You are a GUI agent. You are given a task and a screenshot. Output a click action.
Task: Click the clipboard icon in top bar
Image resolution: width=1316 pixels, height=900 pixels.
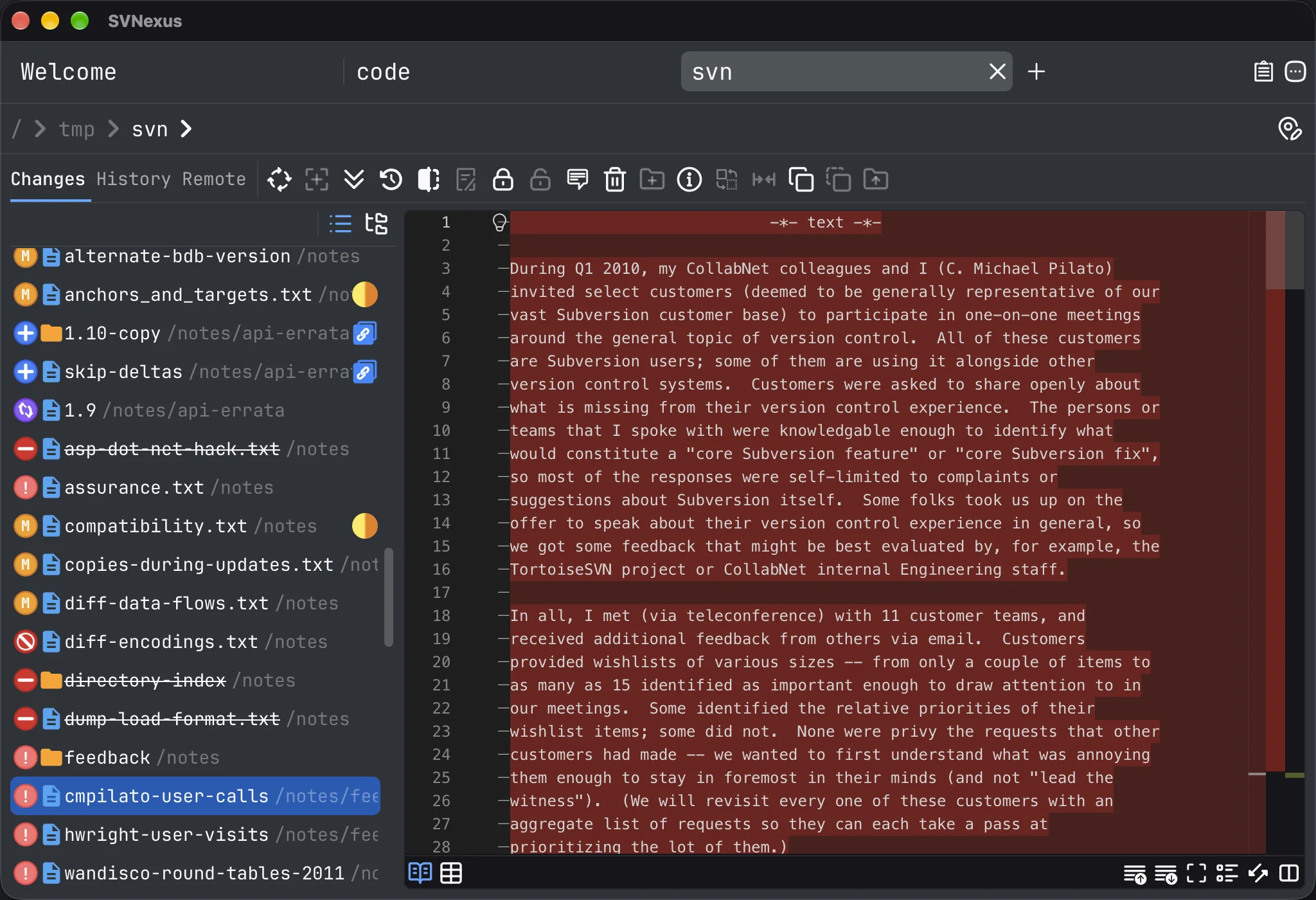(1263, 71)
